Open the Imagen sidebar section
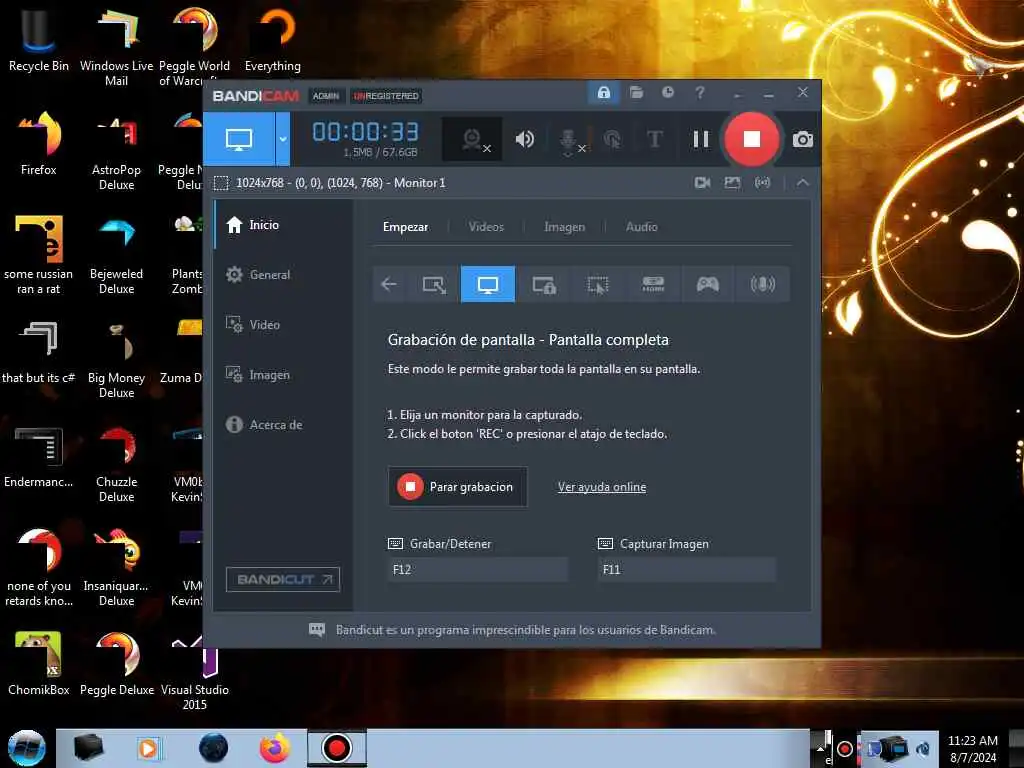Screen dimensions: 1024x768 click(283, 375)
